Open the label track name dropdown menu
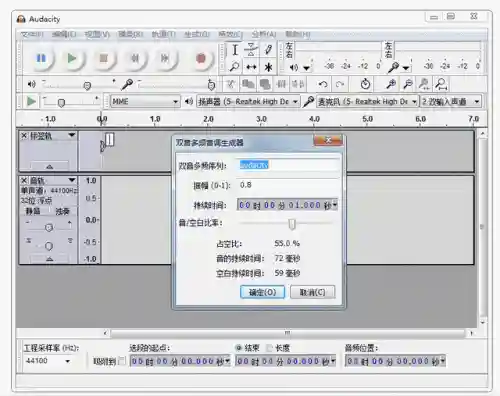 coord(72,135)
